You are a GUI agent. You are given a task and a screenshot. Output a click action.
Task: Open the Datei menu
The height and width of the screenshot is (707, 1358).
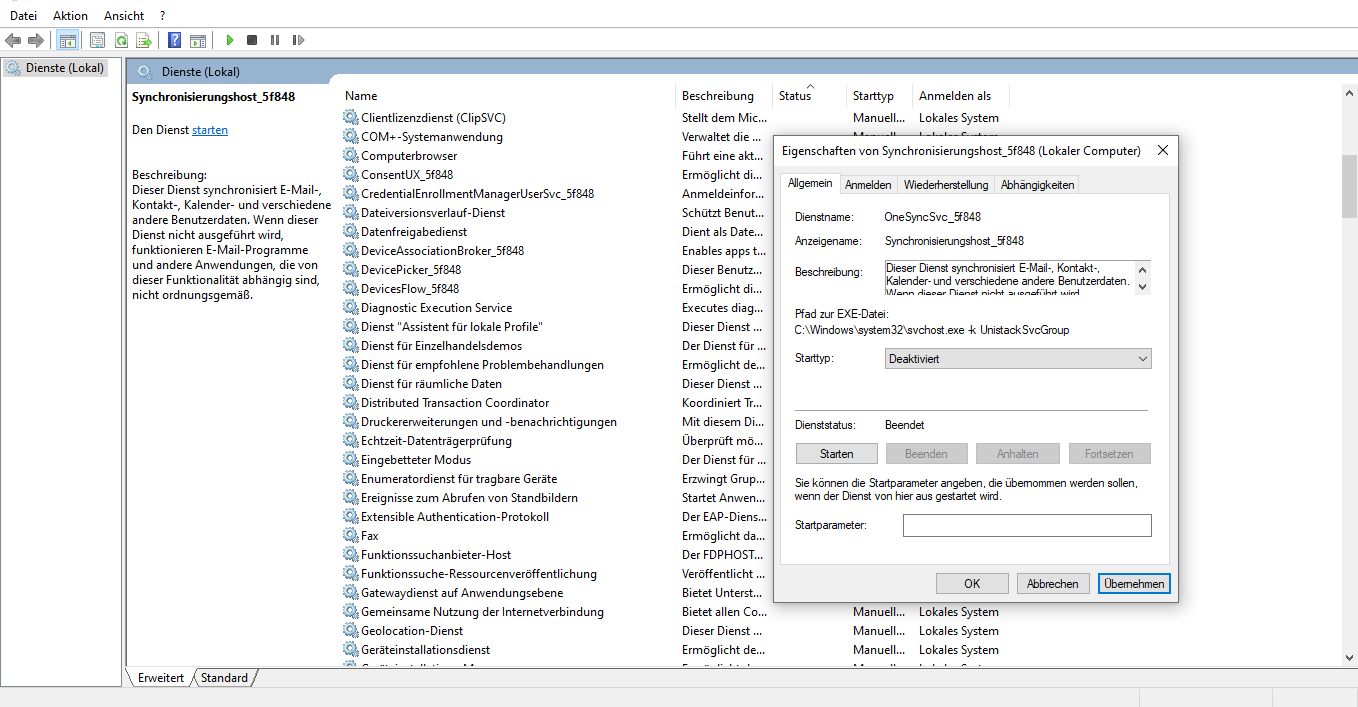click(23, 16)
